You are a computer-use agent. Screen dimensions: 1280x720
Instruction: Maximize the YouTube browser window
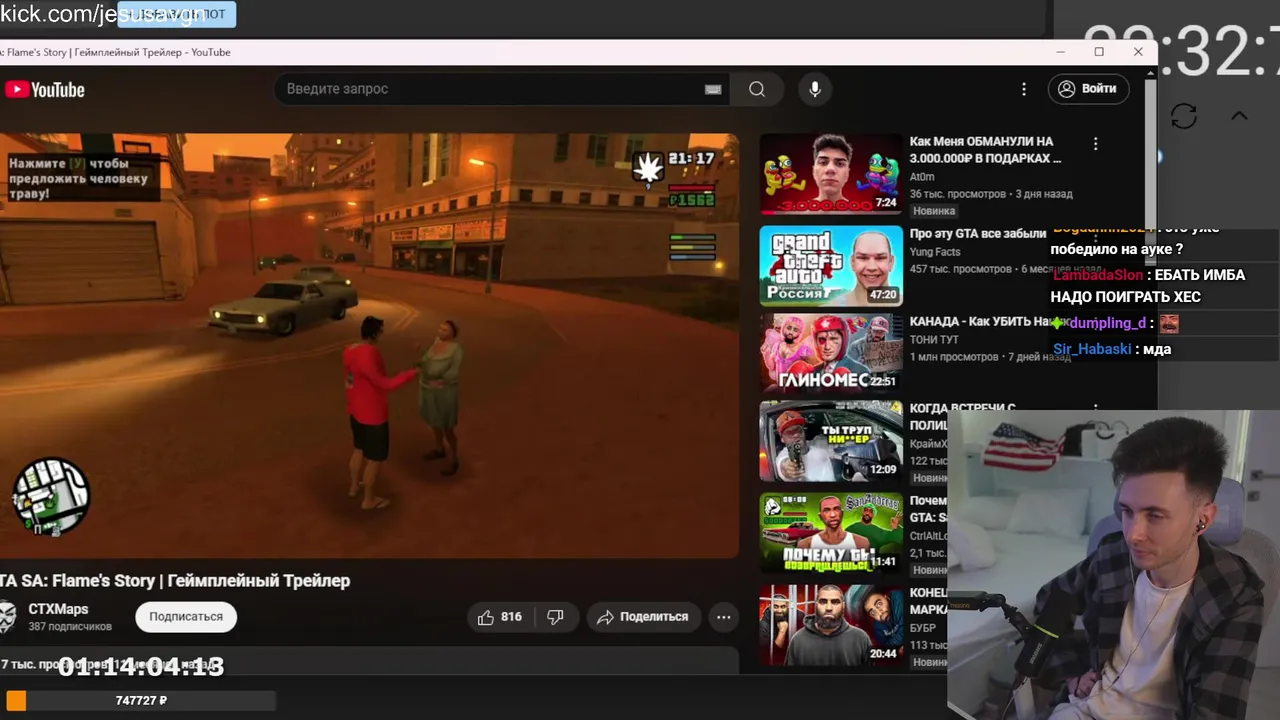pyautogui.click(x=1099, y=52)
